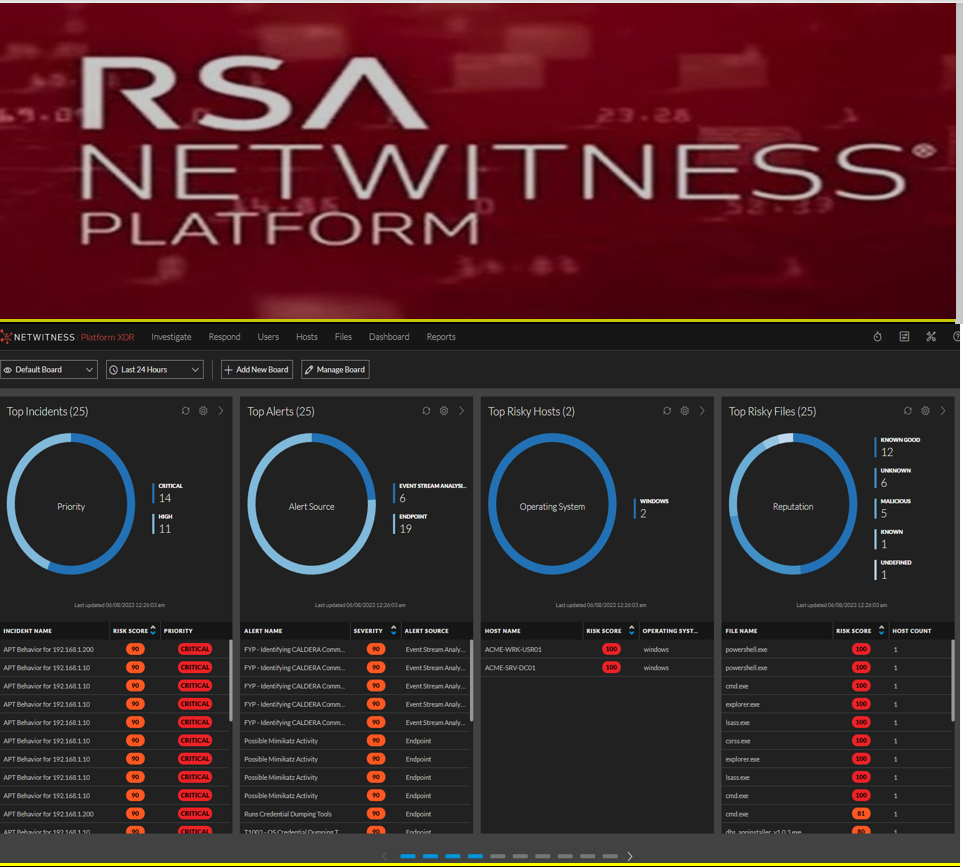963x867 pixels.
Task: Open settings gear for Top Incidents
Action: pos(203,411)
